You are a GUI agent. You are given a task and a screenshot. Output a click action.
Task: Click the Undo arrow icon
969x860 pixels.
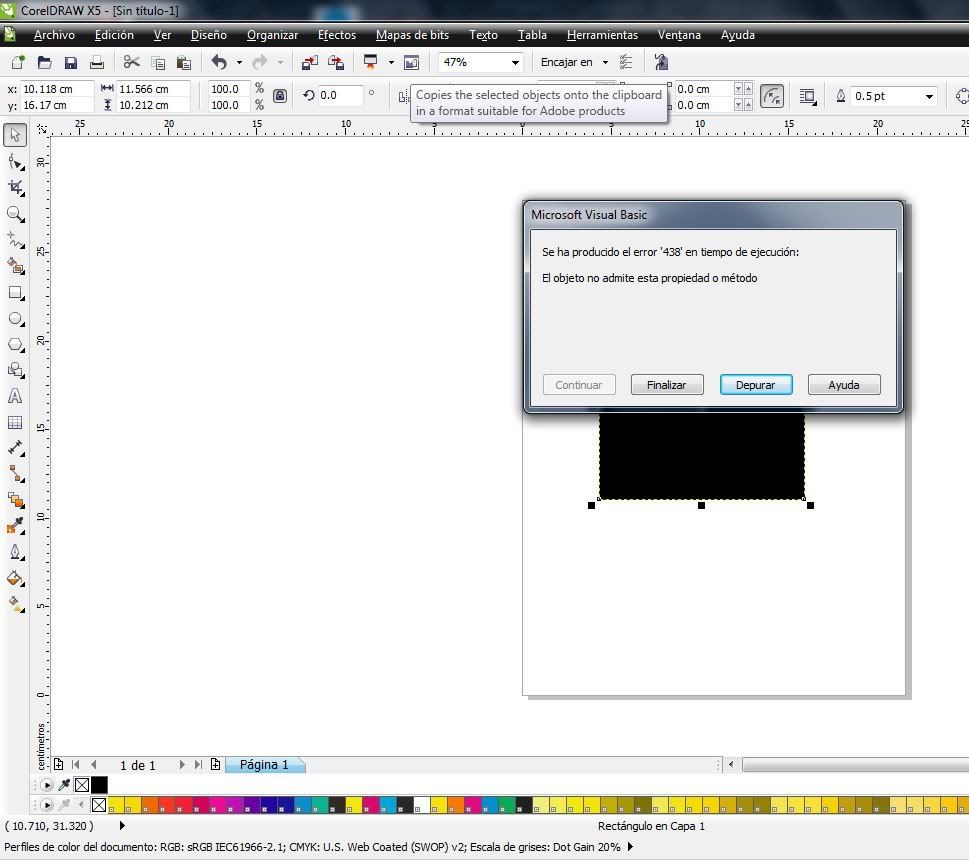219,62
